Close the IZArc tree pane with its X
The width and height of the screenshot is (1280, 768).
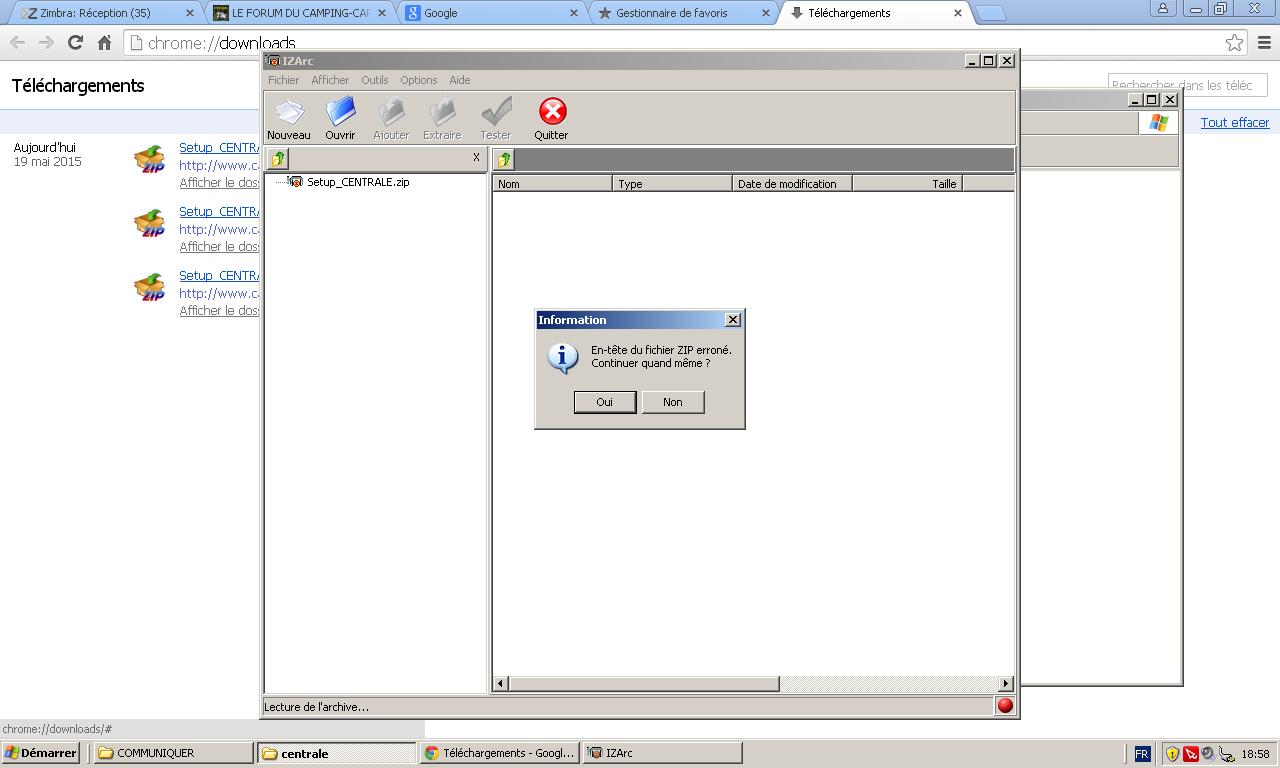tap(476, 157)
